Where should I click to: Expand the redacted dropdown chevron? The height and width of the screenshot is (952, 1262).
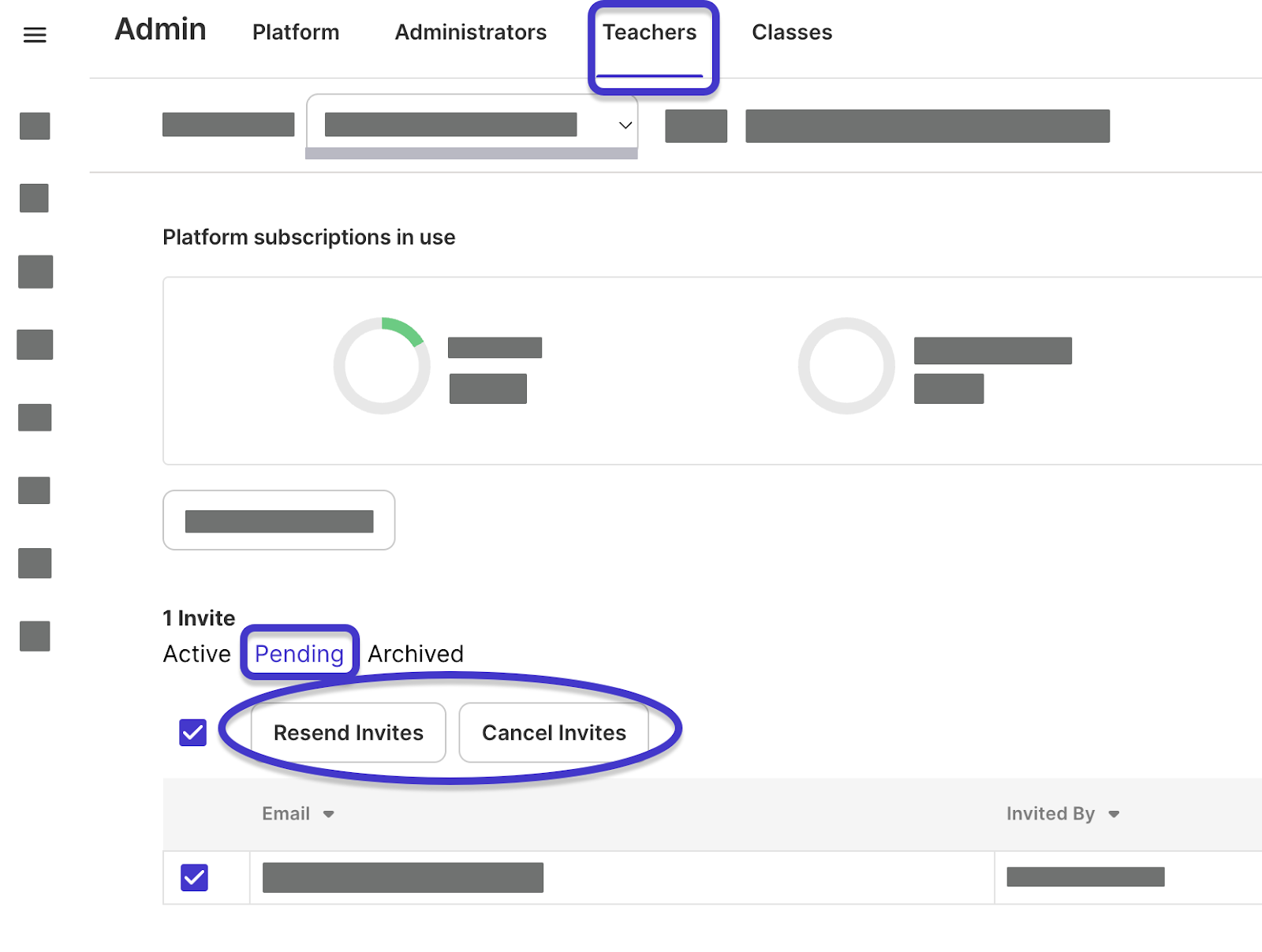click(x=625, y=125)
